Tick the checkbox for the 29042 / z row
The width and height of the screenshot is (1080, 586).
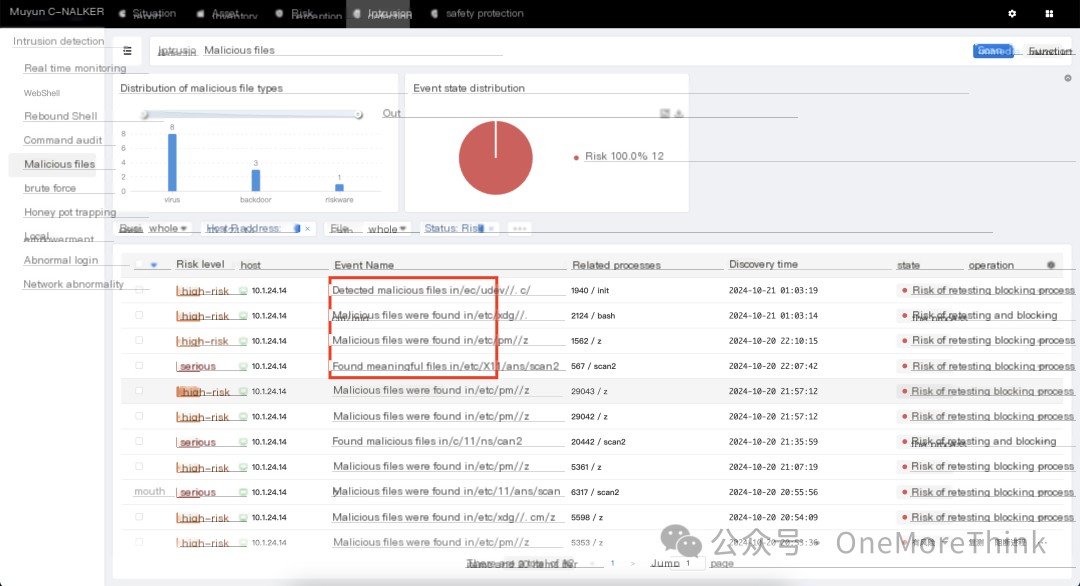[139, 416]
